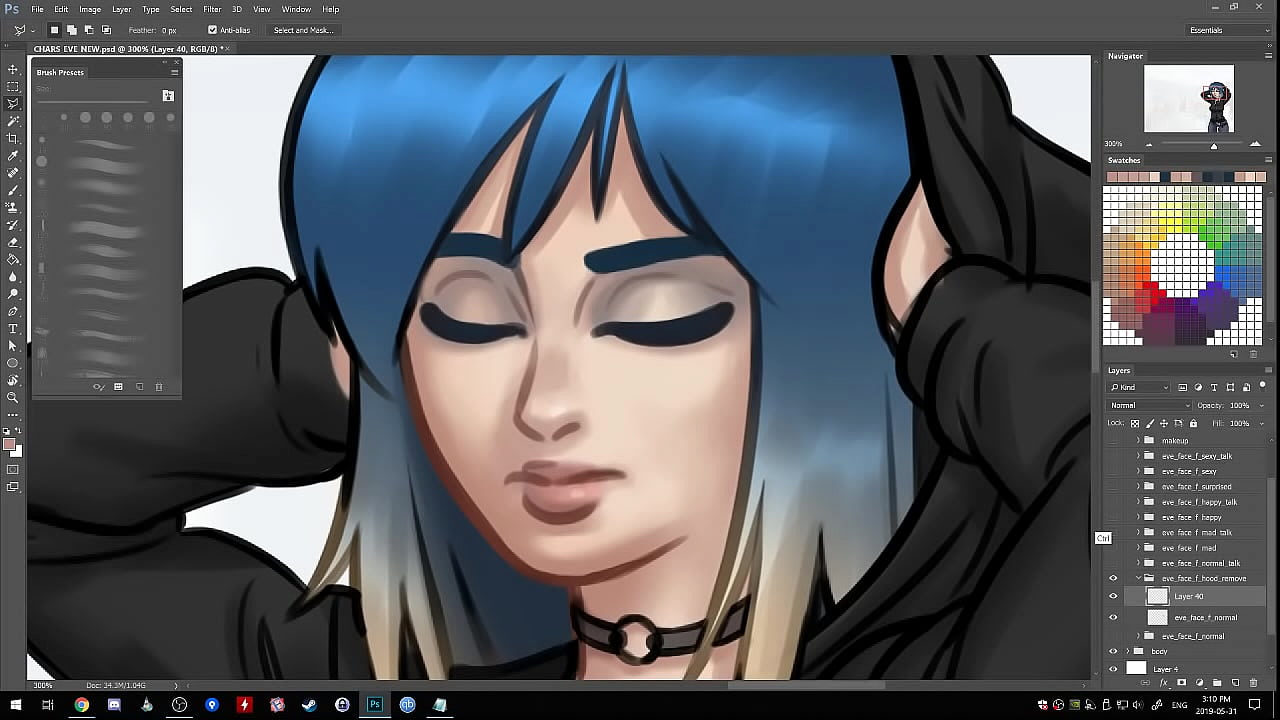The height and width of the screenshot is (720, 1280).
Task: Click the Navigator preview thumbnail
Action: click(1189, 98)
